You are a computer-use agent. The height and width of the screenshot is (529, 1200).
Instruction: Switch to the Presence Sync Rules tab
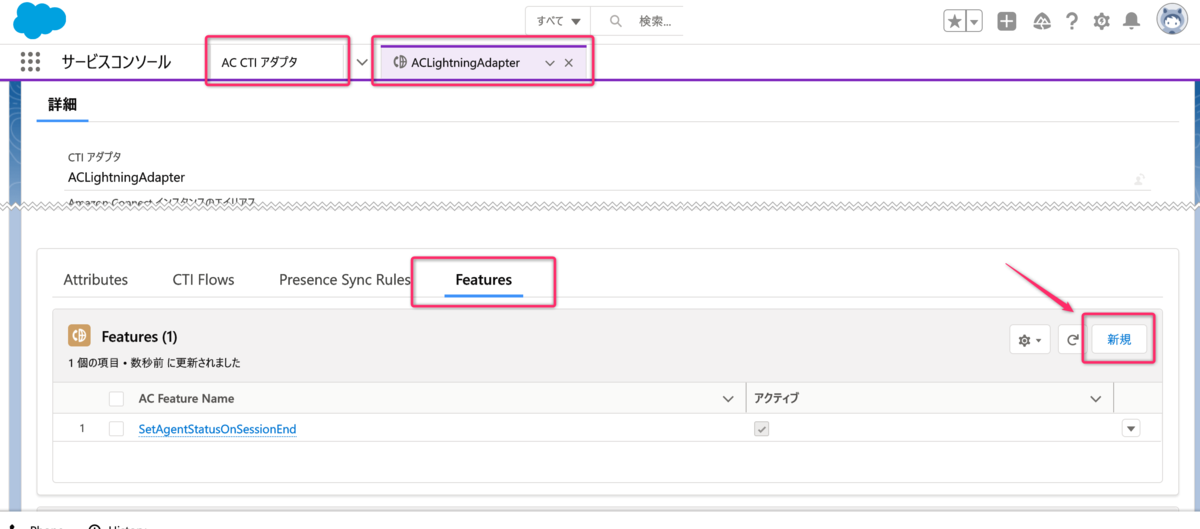345,279
